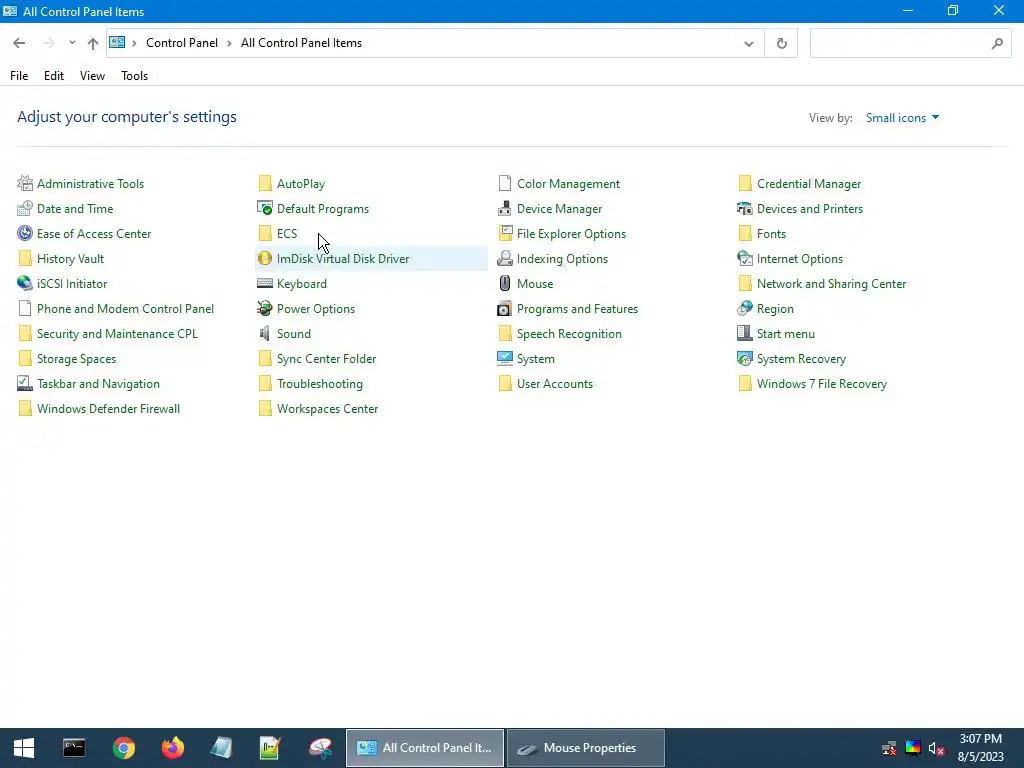Click the Color Management page icon

[x=505, y=184]
